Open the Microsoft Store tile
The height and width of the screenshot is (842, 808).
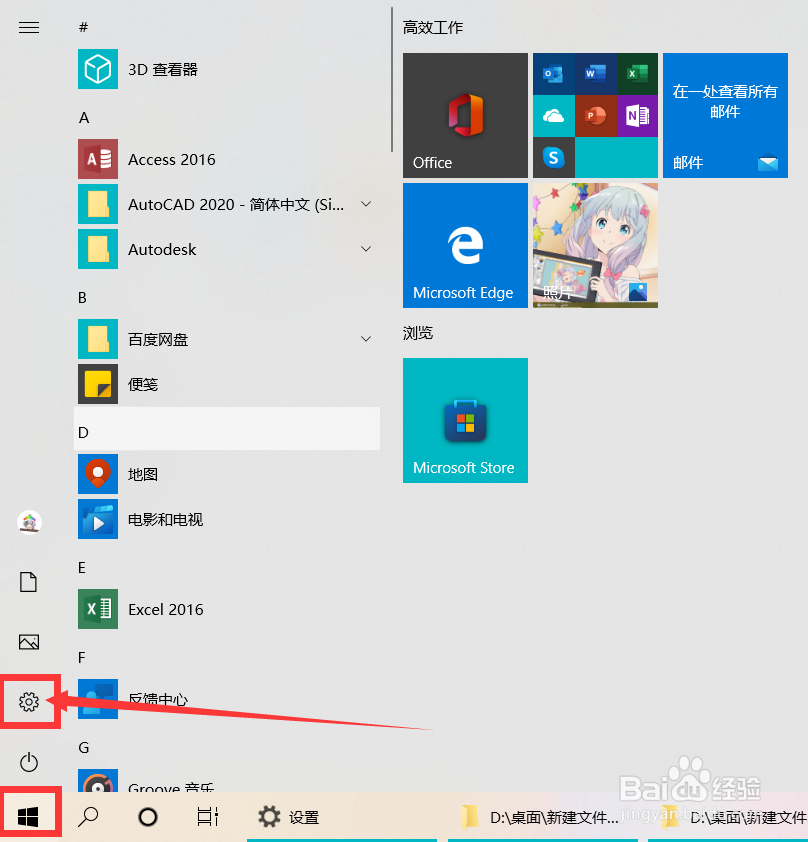pos(465,420)
